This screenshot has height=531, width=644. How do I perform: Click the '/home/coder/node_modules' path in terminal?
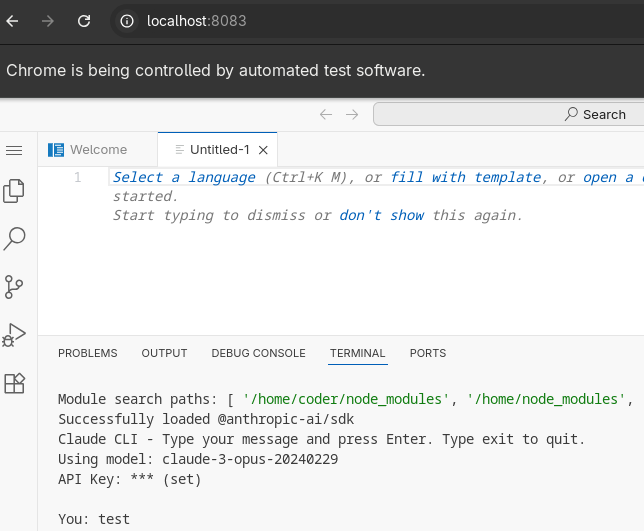(x=346, y=399)
